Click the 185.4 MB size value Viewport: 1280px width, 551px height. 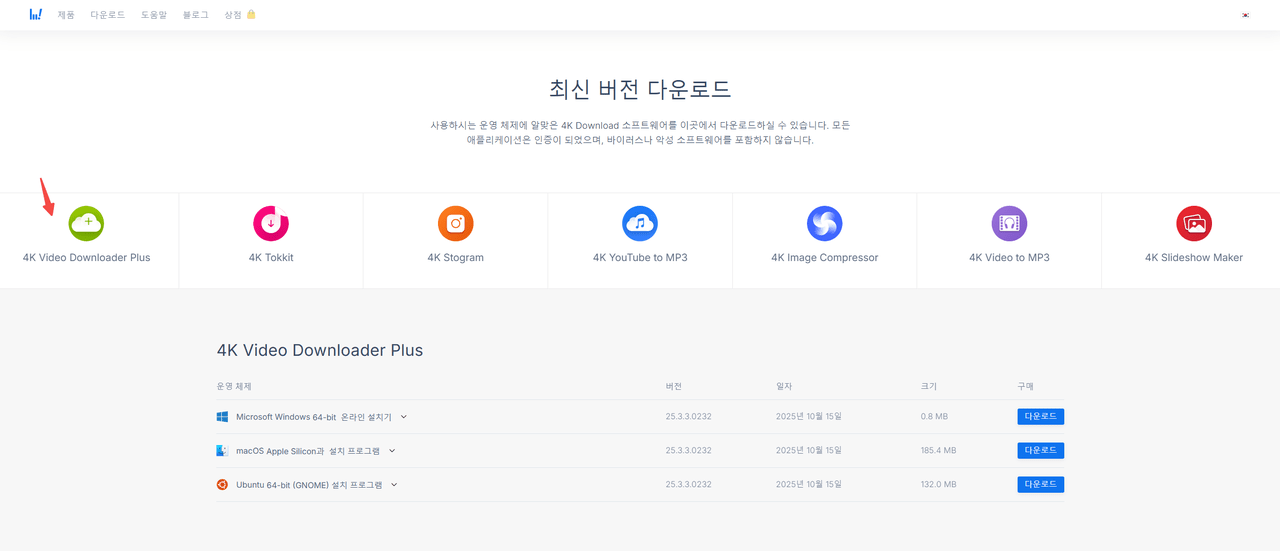coord(938,451)
